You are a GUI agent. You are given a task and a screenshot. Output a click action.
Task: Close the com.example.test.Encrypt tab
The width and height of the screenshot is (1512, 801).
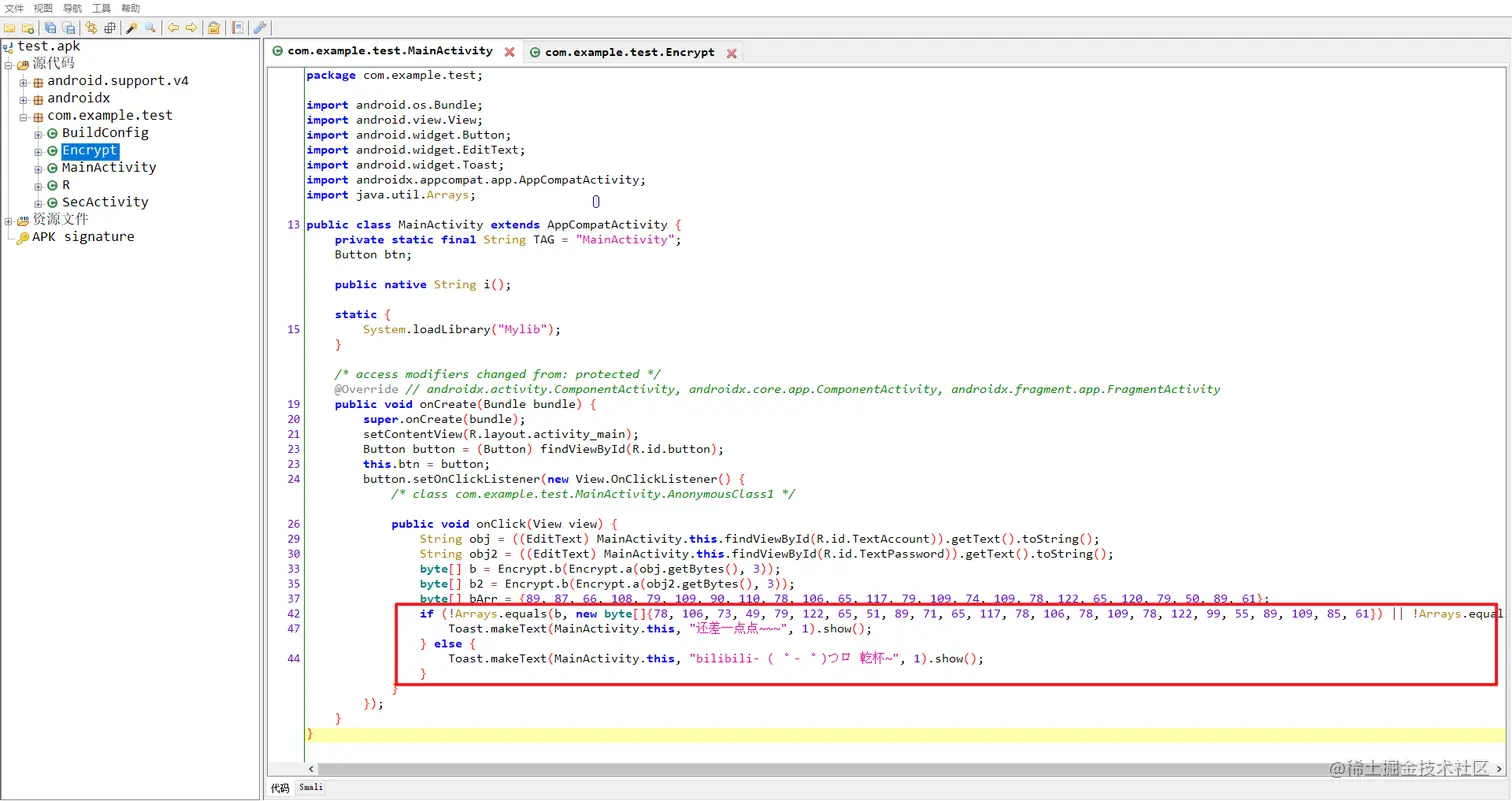[731, 53]
